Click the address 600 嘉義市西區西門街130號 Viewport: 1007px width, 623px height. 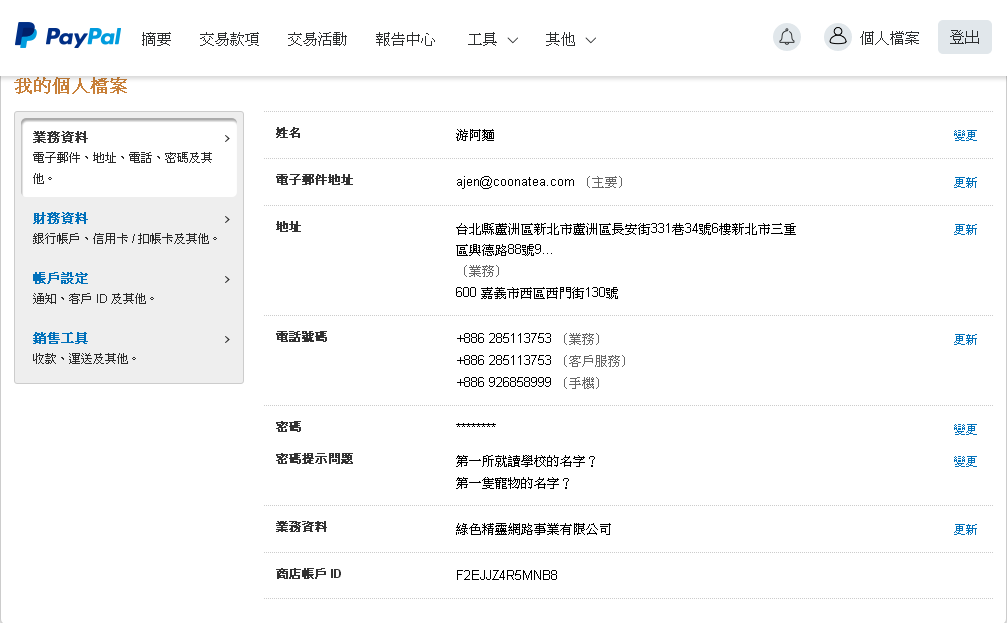tap(537, 293)
